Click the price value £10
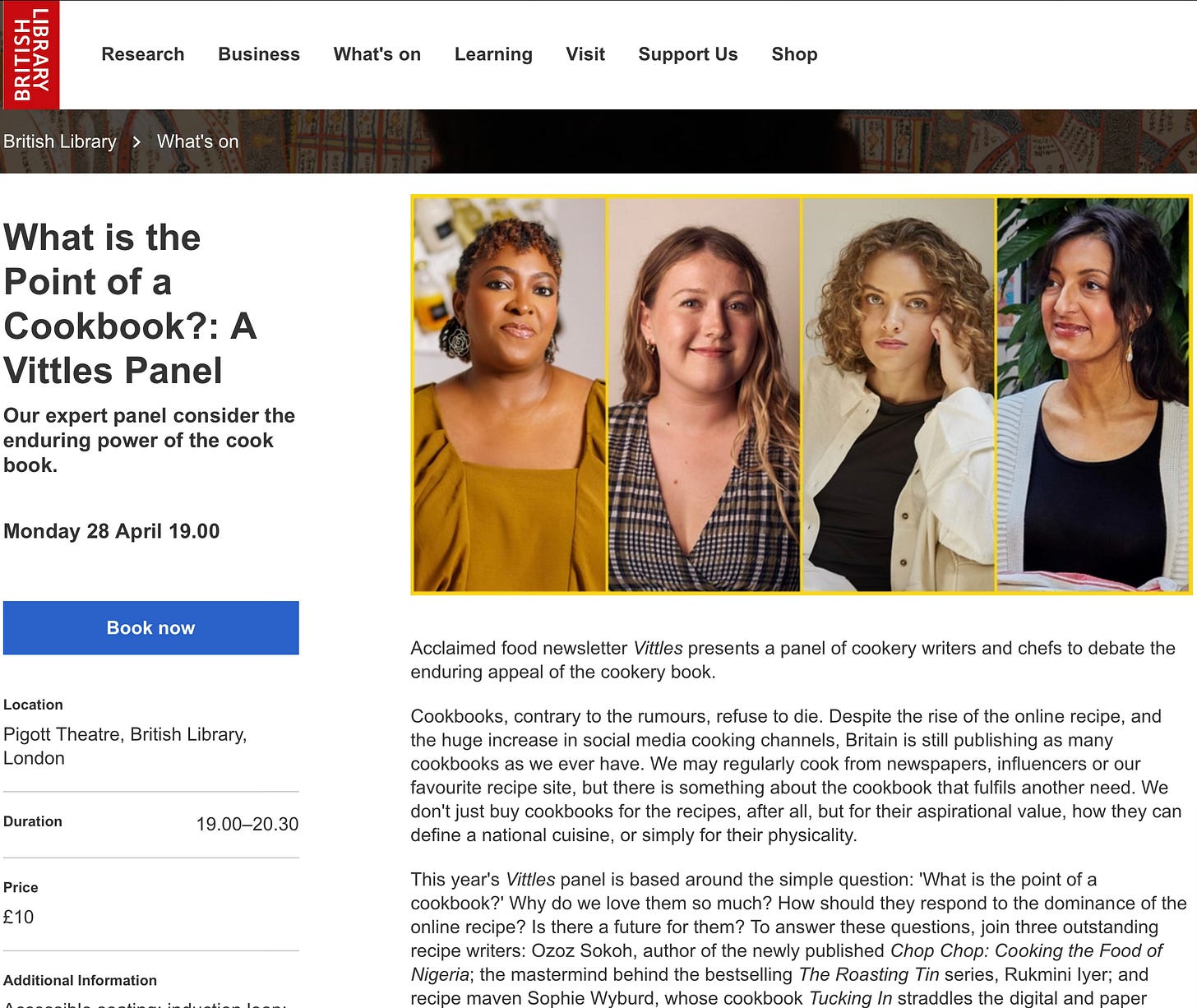The width and height of the screenshot is (1197, 1008). (19, 917)
